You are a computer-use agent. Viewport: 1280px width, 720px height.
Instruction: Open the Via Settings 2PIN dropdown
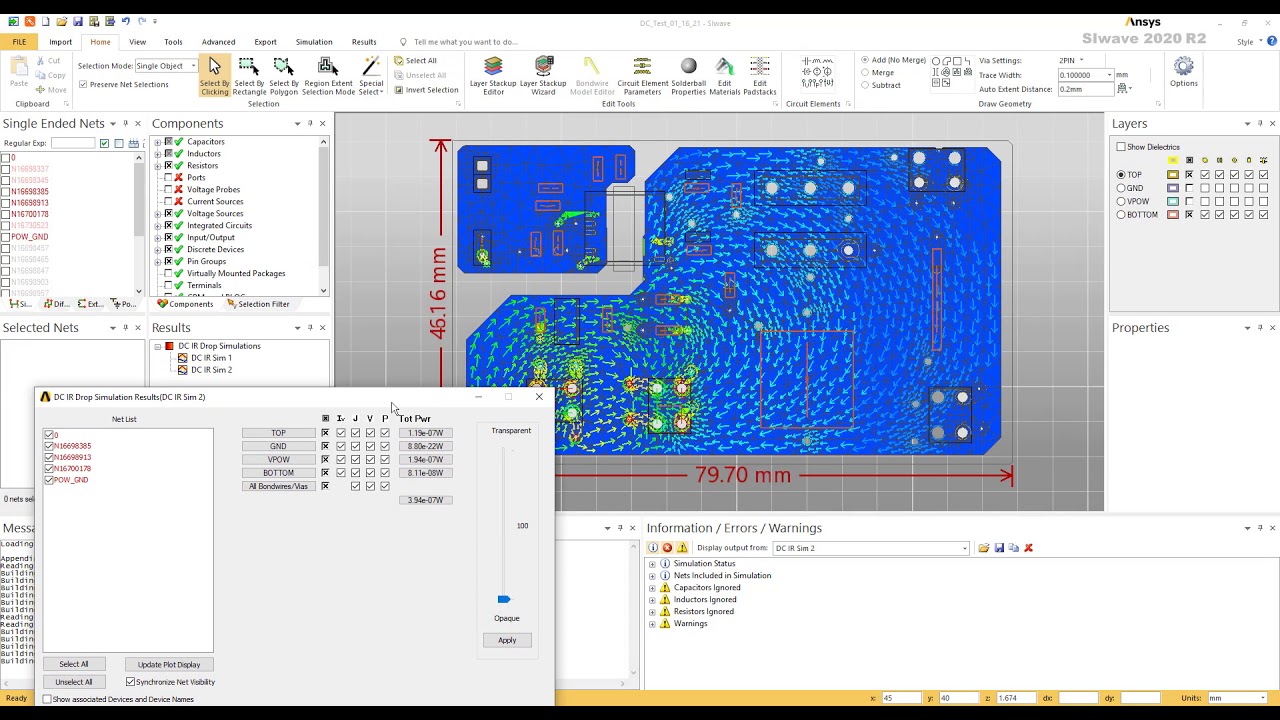point(1081,60)
